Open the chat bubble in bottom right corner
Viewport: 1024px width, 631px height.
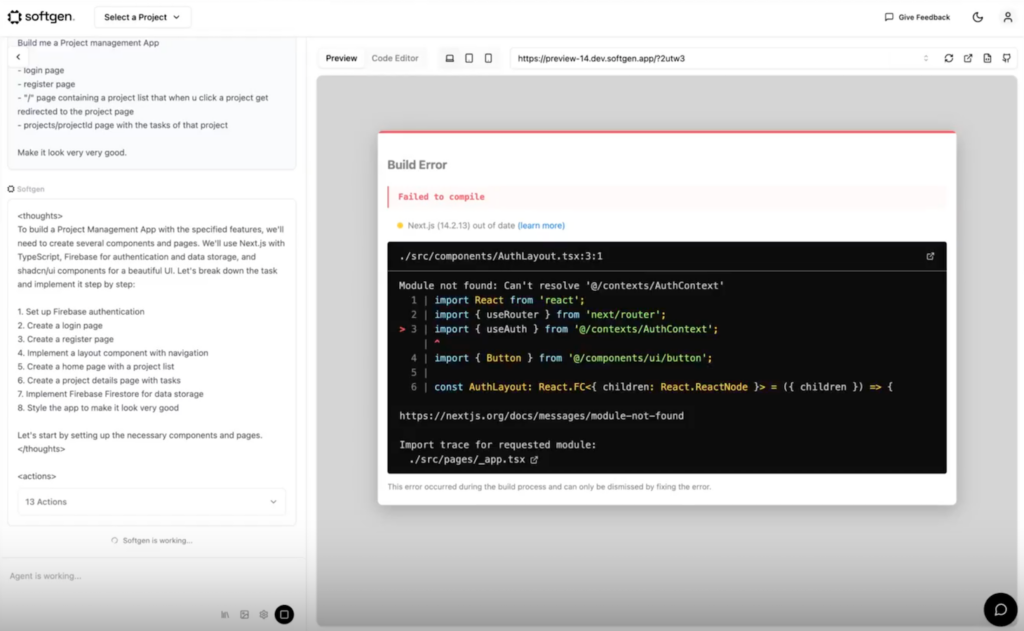[1000, 609]
